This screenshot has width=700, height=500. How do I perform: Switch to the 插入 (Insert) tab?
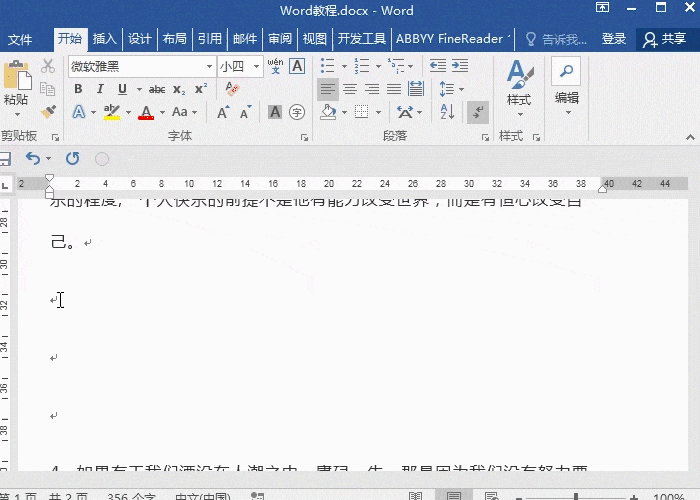point(104,39)
